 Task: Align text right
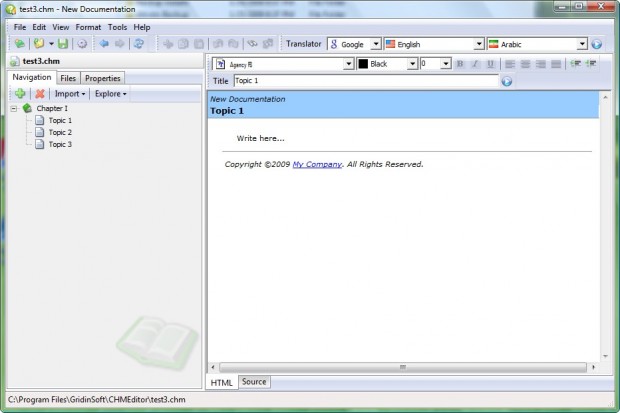click(x=541, y=64)
